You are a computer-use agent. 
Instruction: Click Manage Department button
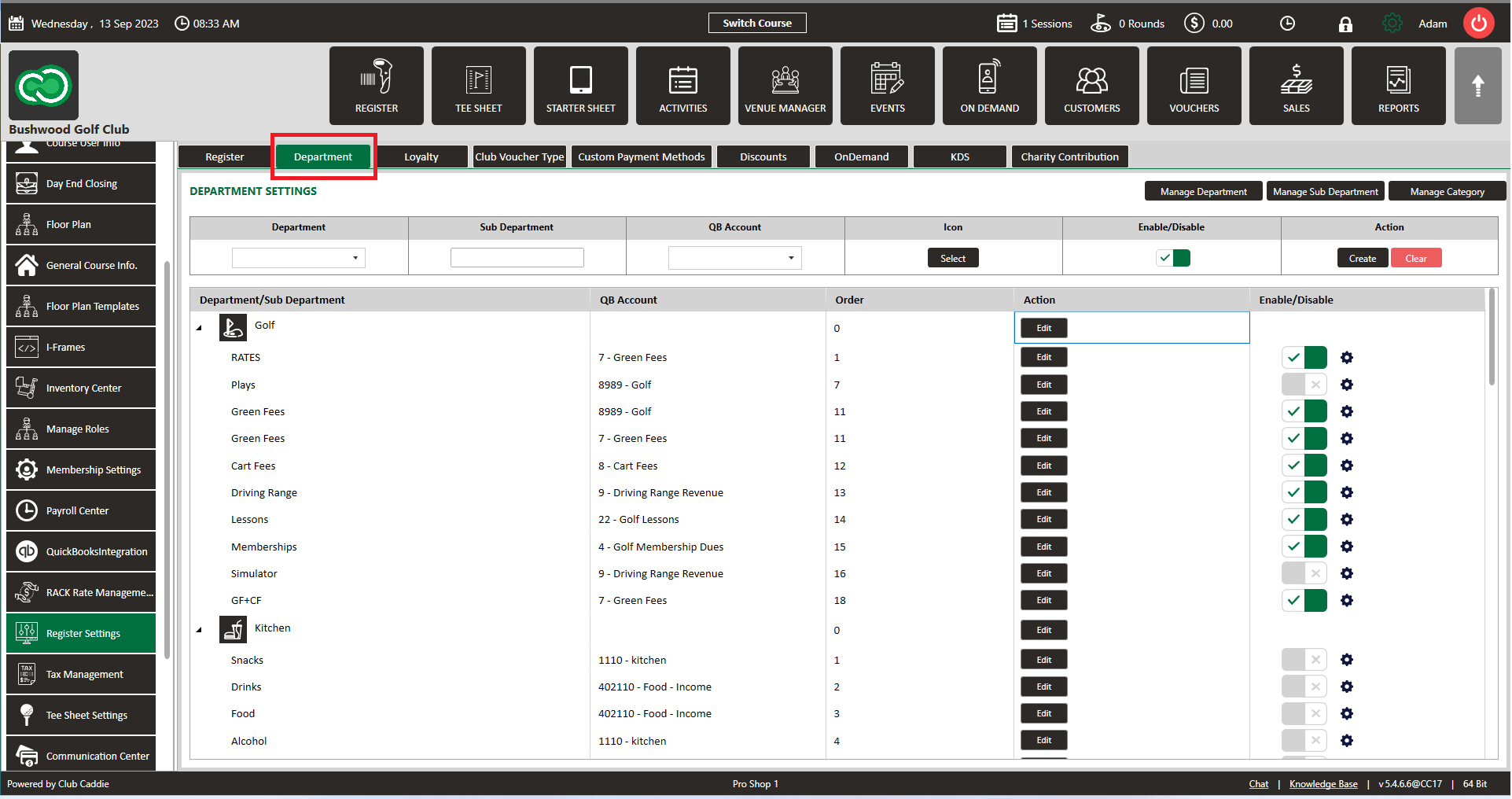point(1203,191)
